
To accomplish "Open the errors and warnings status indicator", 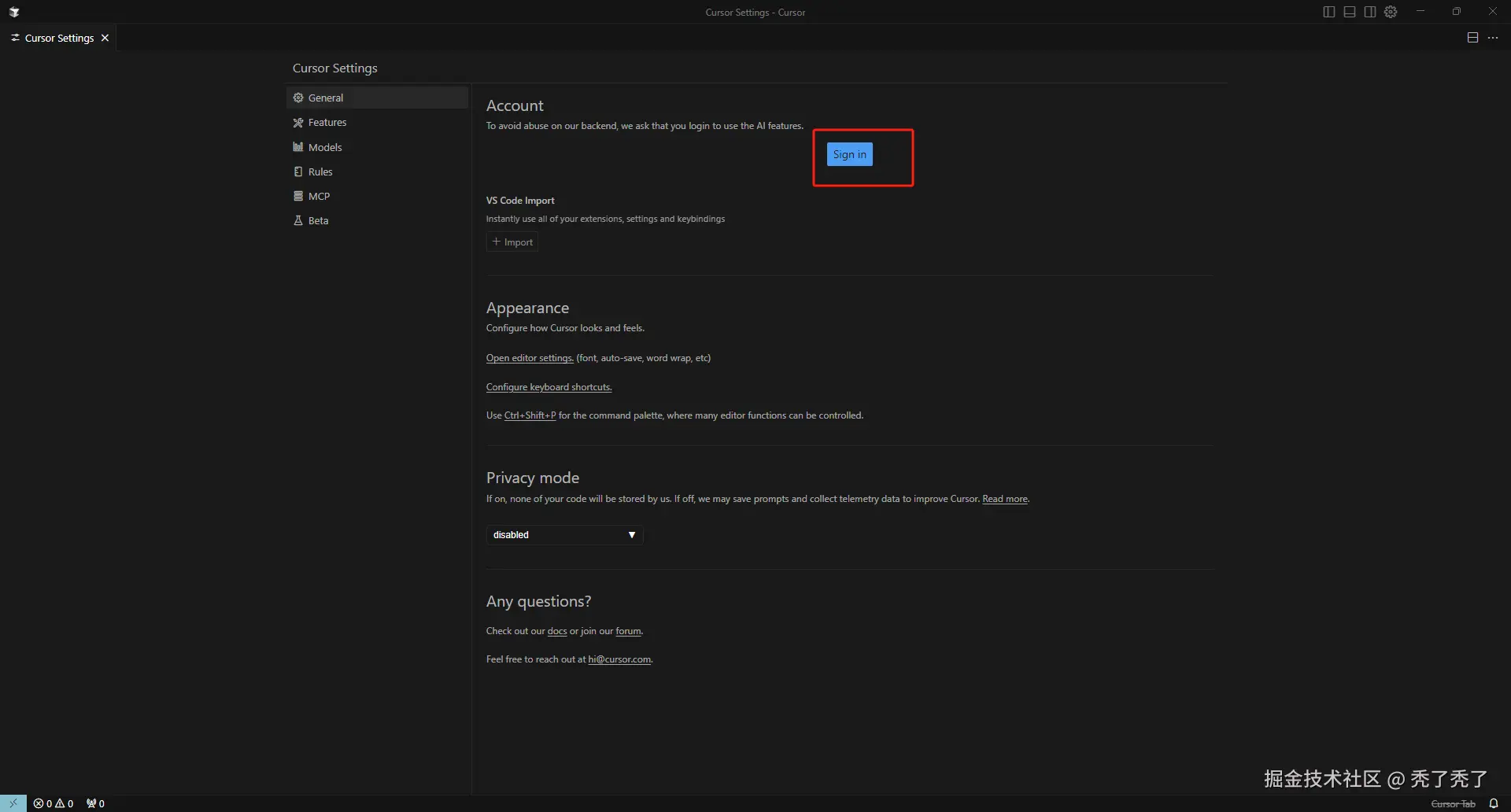I will point(54,803).
